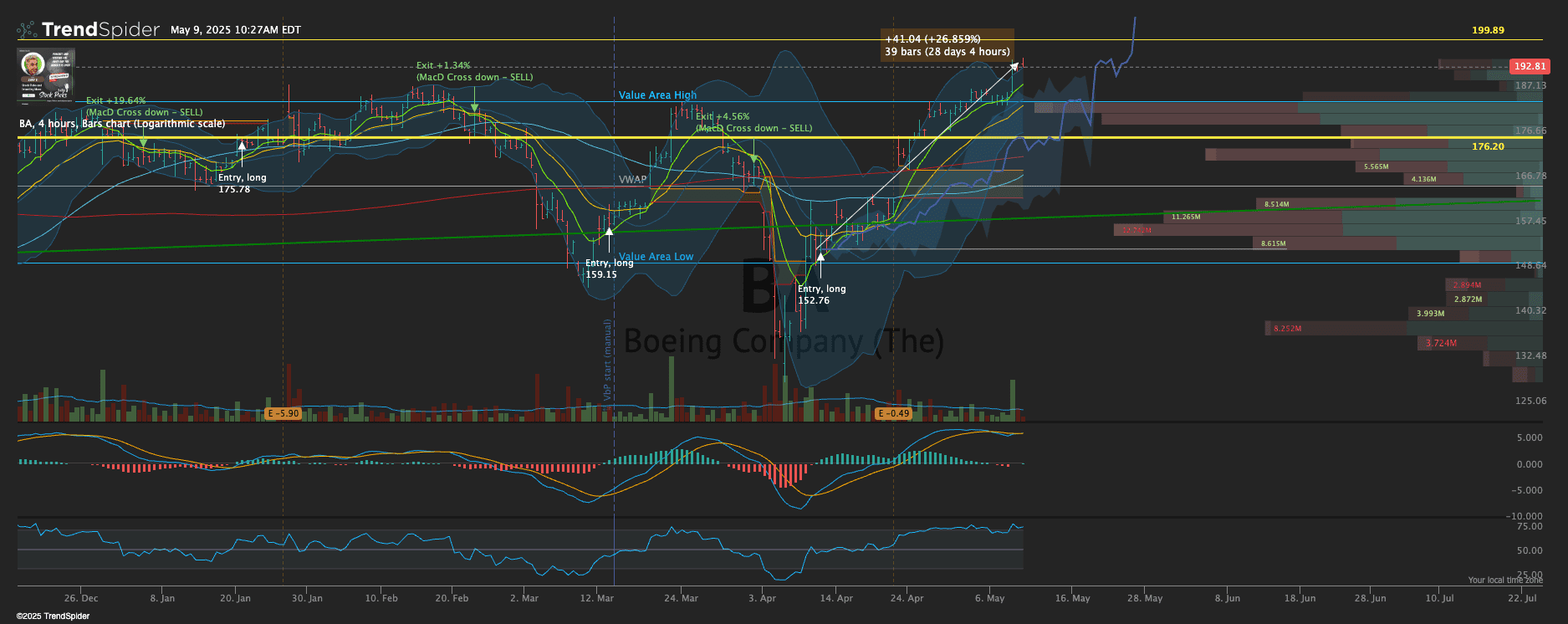Click the BA 4 hours chart title
Image resolution: width=1568 pixels, height=624 pixels.
122,124
